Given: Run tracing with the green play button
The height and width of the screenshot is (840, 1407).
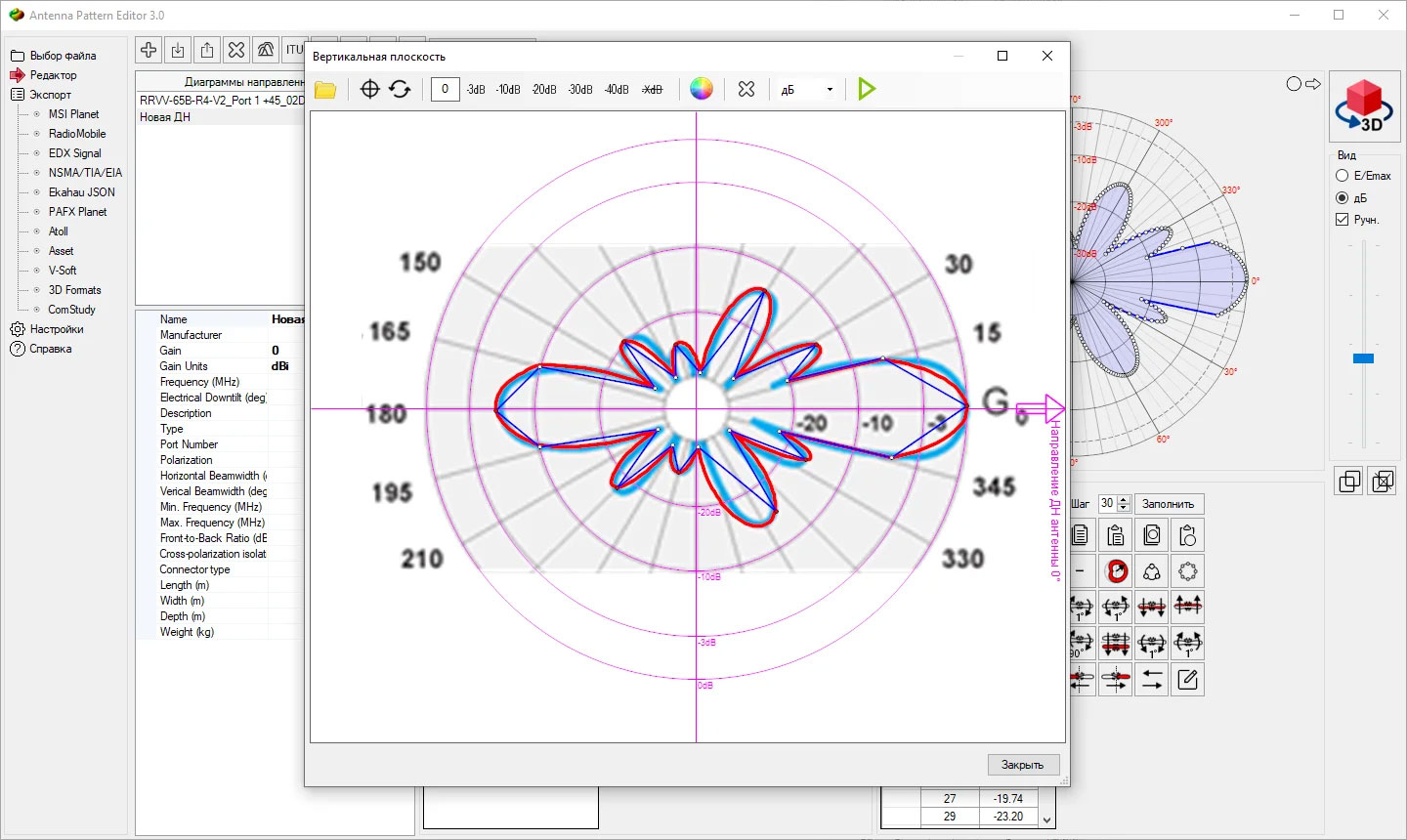Looking at the screenshot, I should (866, 90).
